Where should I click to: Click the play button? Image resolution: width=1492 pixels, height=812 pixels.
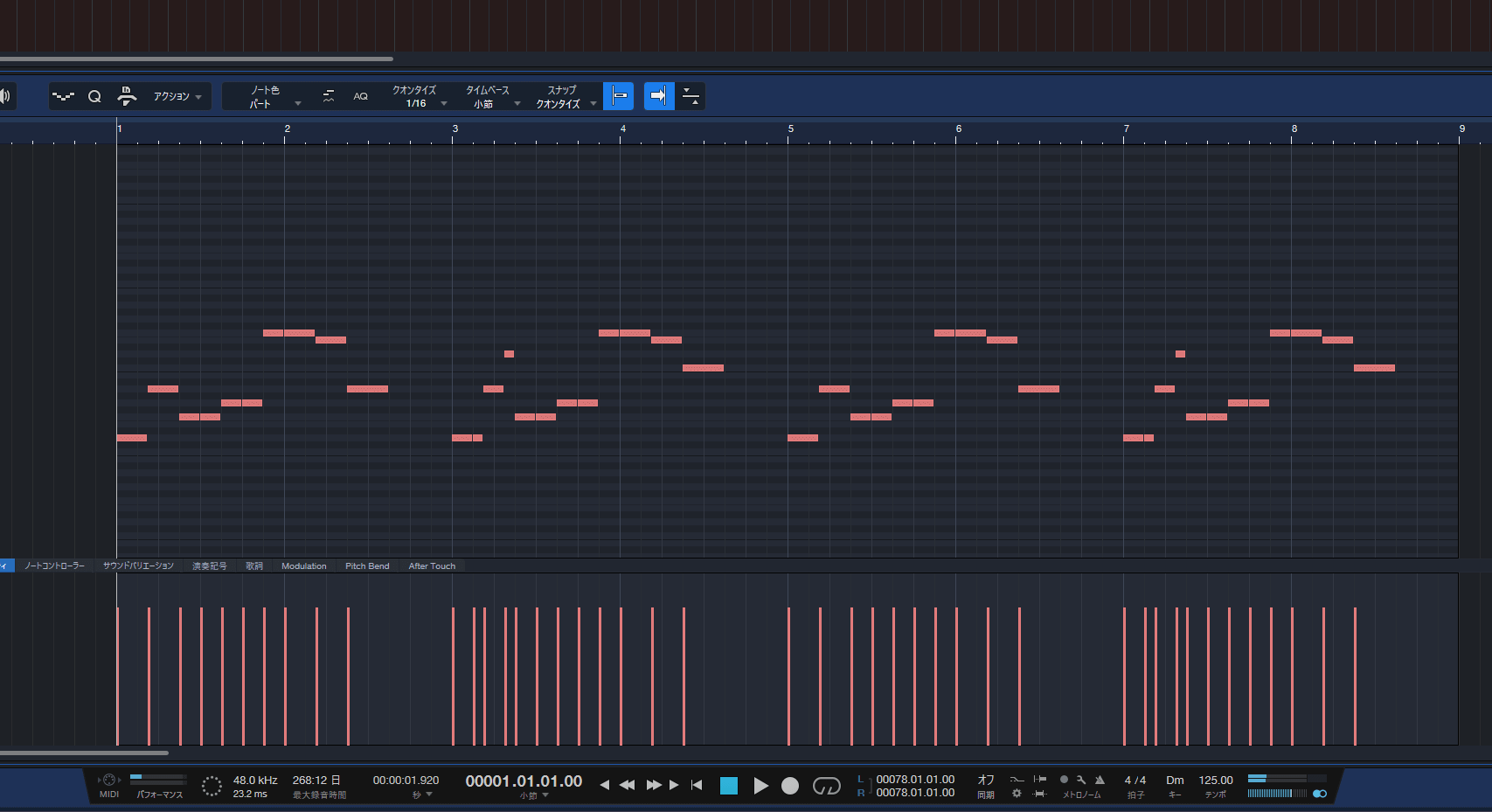[x=760, y=786]
